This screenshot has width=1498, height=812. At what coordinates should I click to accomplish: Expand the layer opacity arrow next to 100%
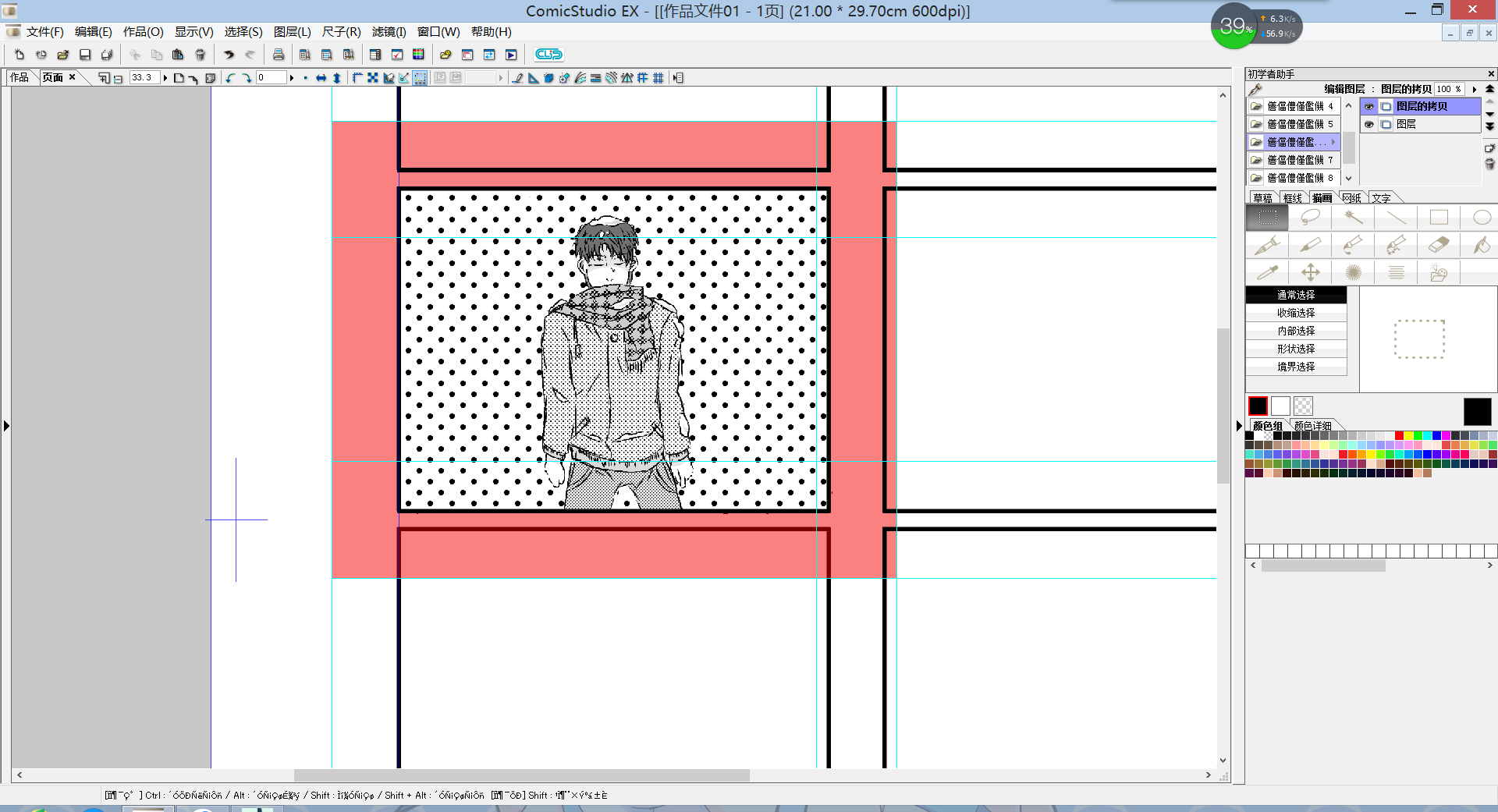coord(1474,90)
